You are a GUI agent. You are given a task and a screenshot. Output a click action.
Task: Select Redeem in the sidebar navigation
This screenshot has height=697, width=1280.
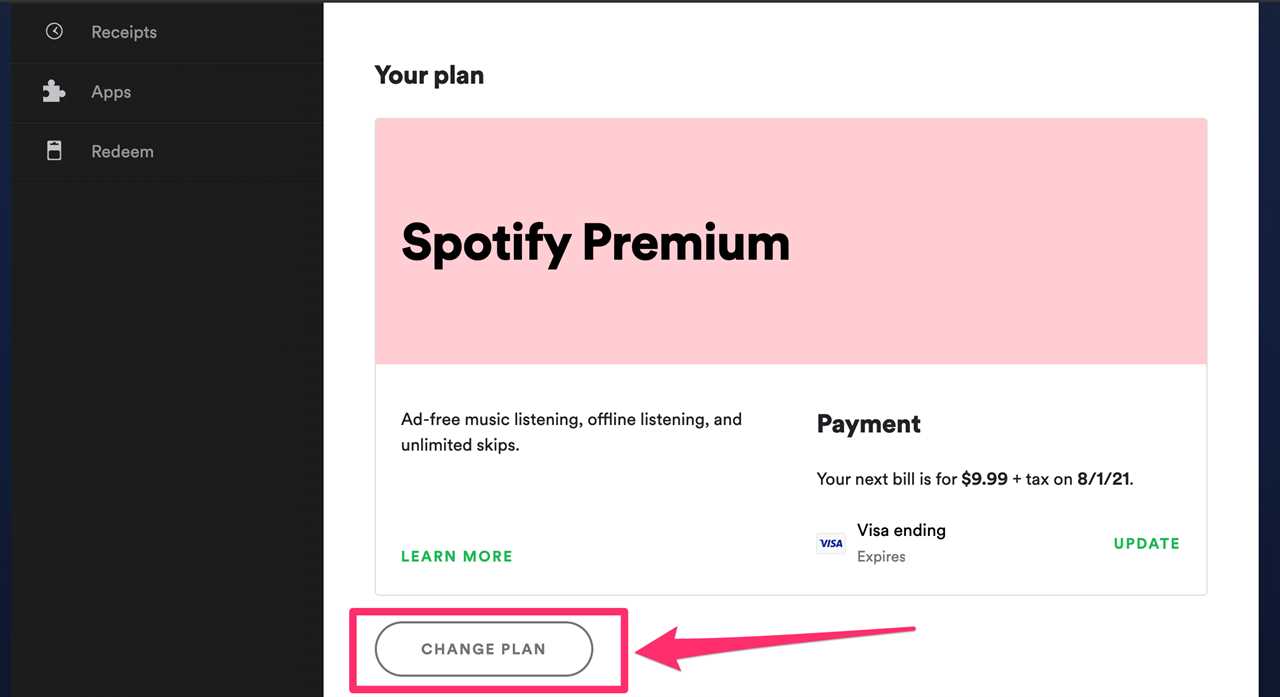tap(122, 151)
